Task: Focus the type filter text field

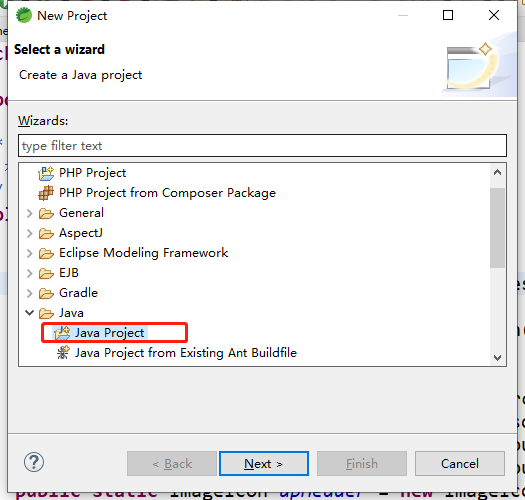Action: 262,146
